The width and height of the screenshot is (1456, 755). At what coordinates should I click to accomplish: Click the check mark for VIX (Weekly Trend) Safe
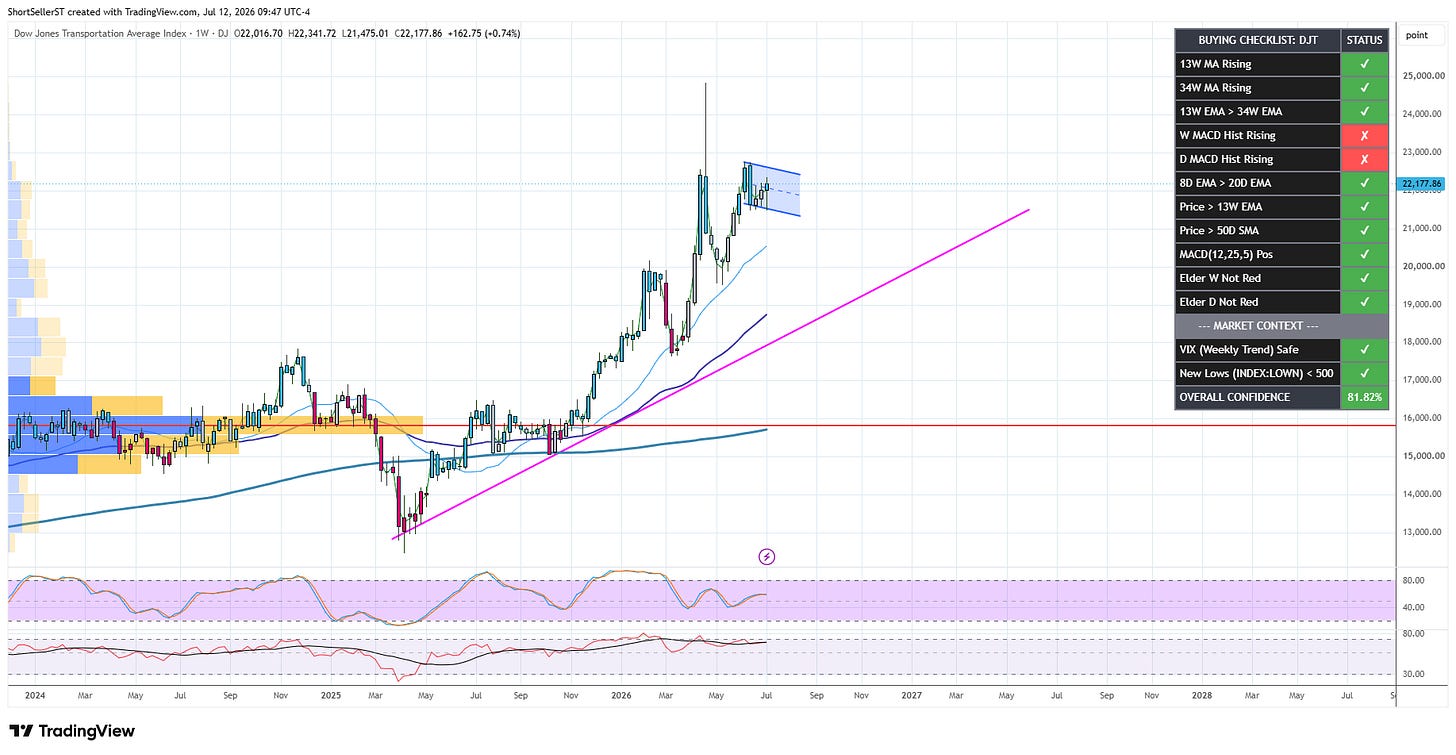1364,349
